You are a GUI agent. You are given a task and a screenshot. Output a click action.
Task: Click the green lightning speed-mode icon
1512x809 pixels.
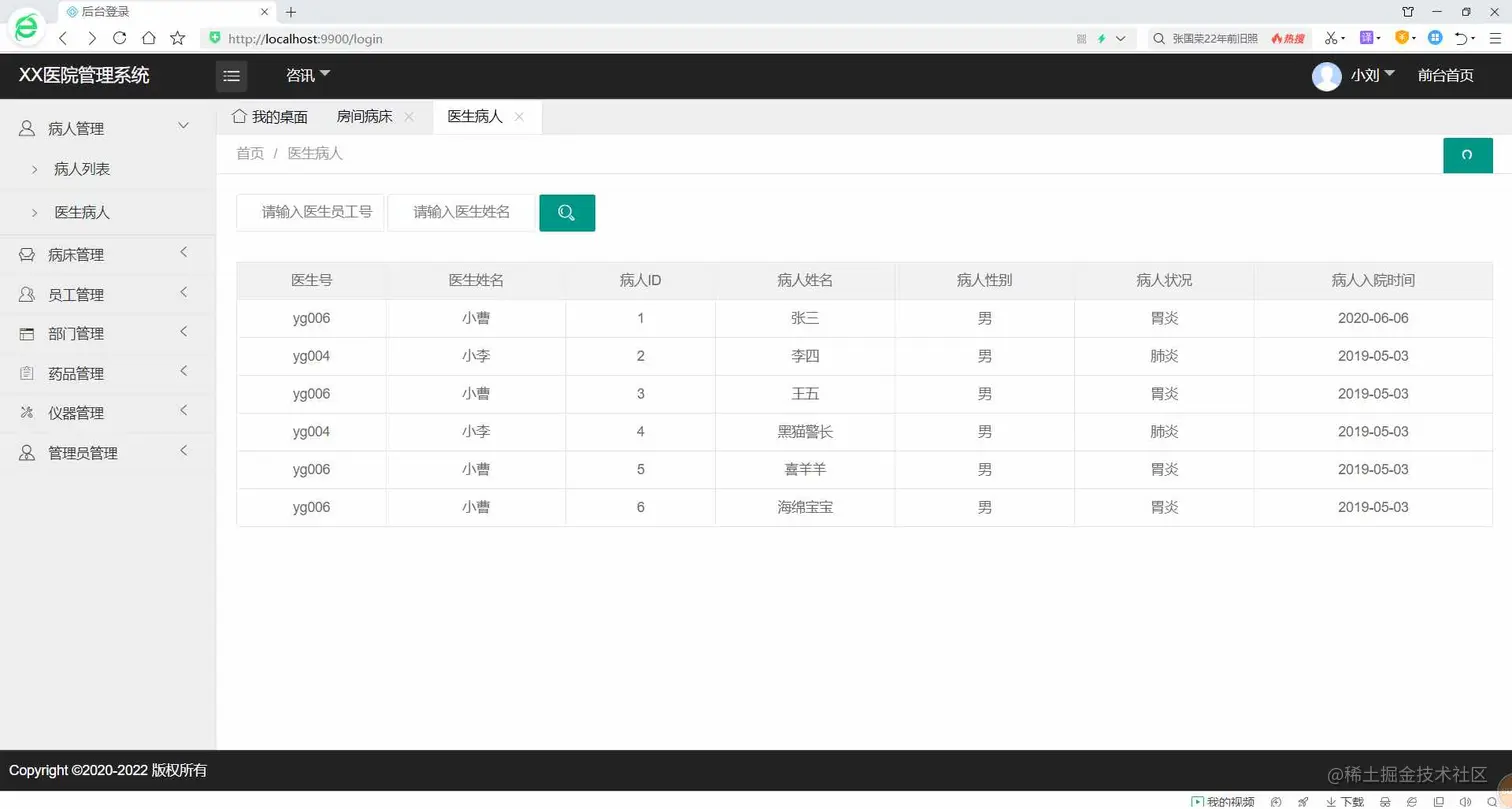point(1101,39)
